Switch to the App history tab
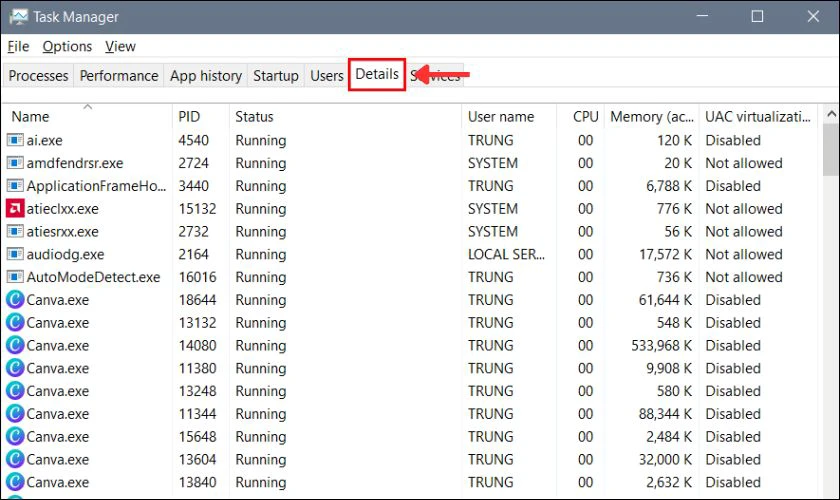 pos(206,76)
